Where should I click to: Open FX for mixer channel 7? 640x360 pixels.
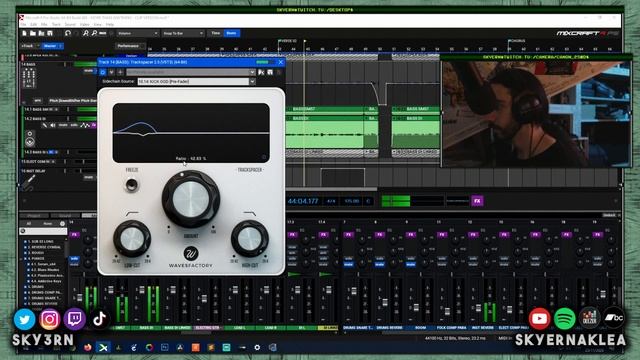click(348, 235)
